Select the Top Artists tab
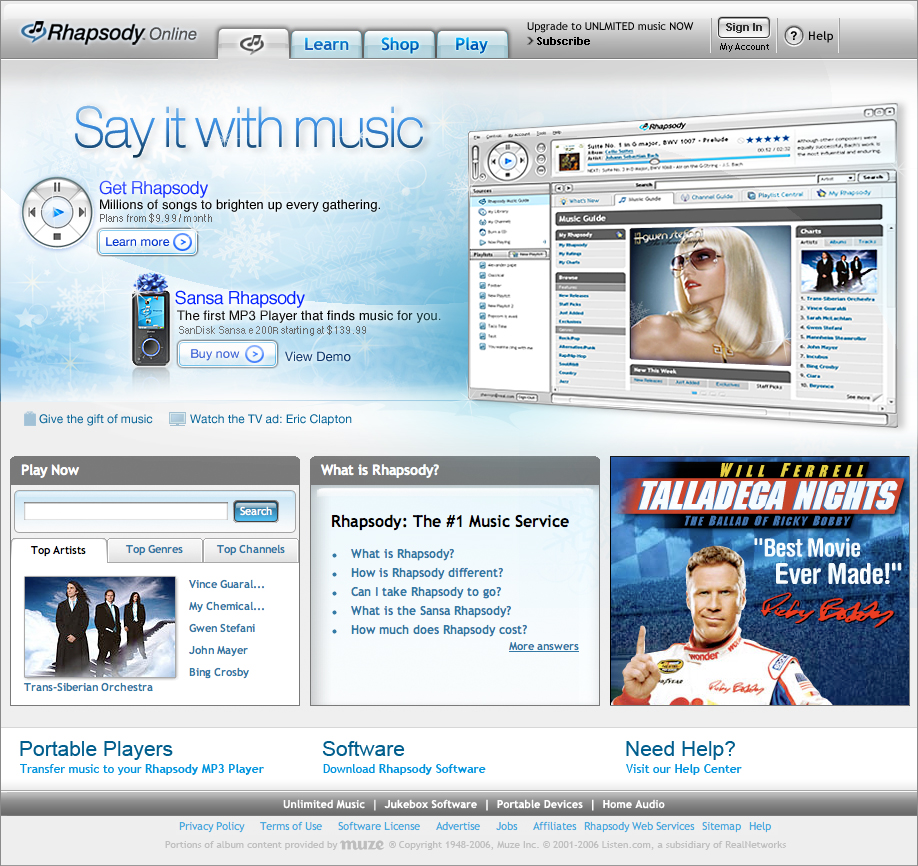Screen dimensions: 918x866 [x=59, y=550]
